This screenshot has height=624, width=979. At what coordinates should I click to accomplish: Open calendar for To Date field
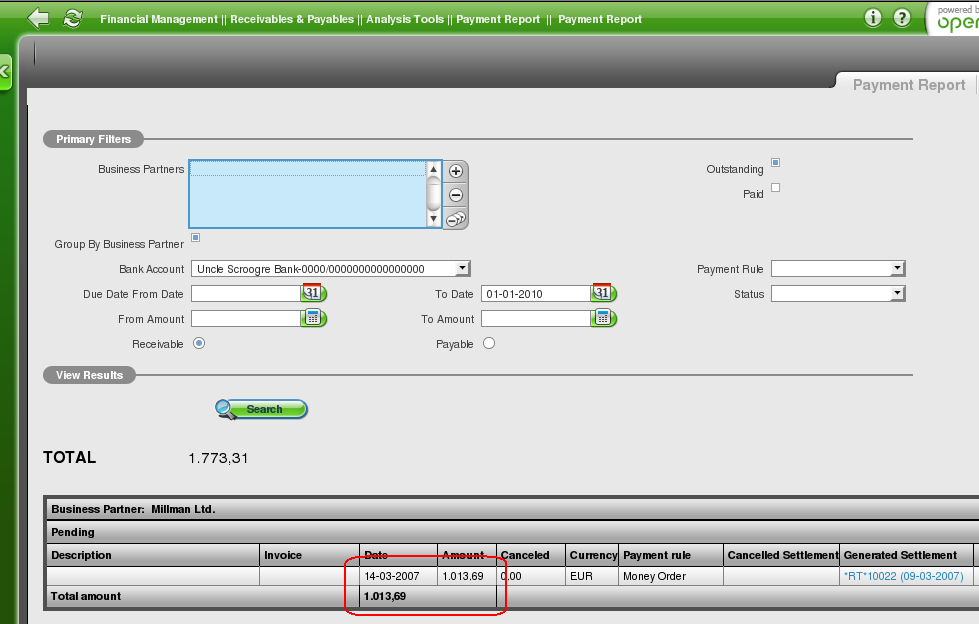[603, 293]
